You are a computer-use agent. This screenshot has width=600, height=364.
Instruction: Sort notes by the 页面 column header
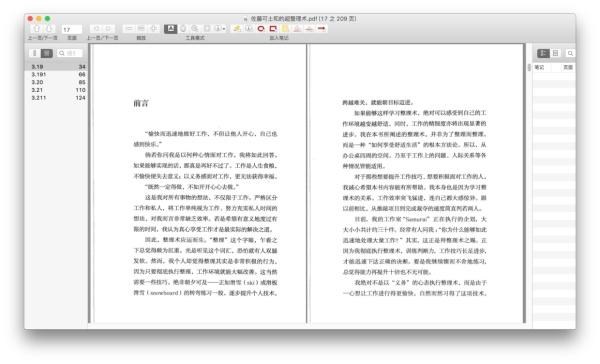coord(568,67)
